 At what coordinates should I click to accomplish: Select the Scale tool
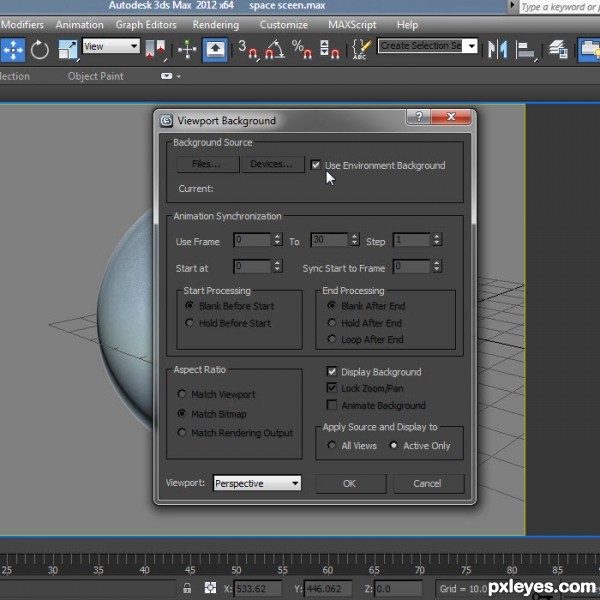pyautogui.click(x=68, y=50)
